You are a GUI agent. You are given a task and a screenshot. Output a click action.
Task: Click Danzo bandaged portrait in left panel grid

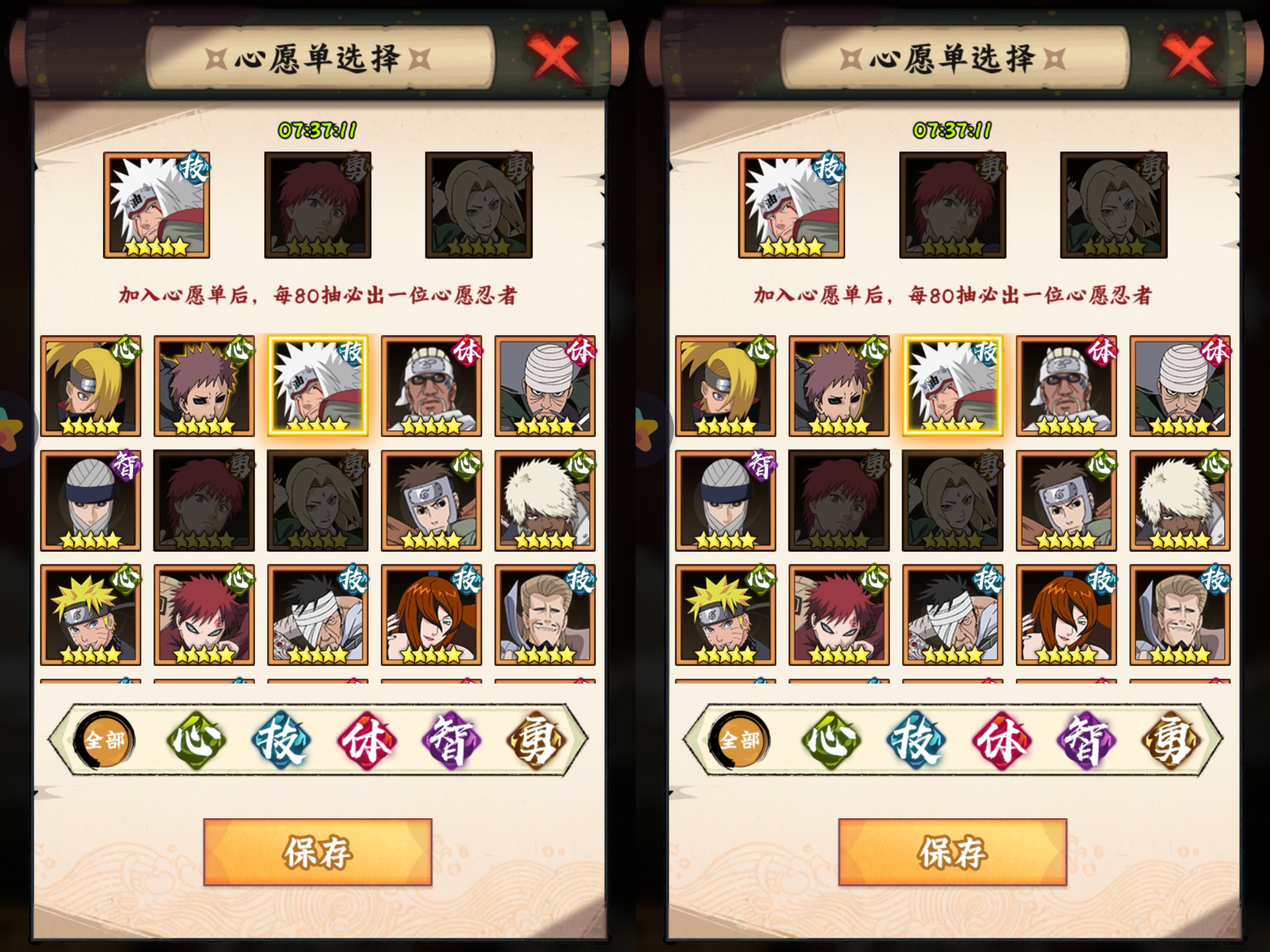tap(317, 615)
